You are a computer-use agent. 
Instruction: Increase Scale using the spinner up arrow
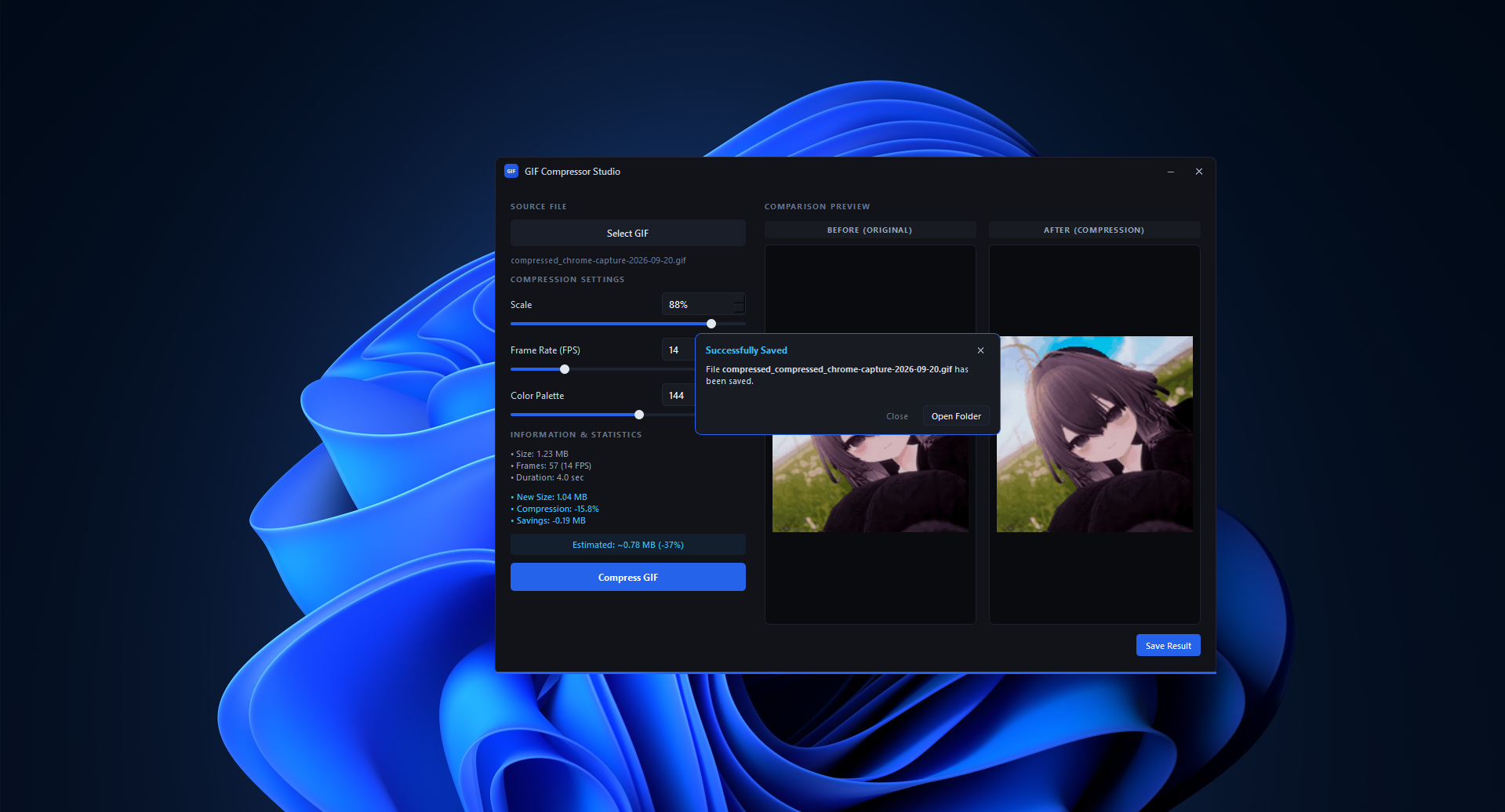tap(739, 299)
